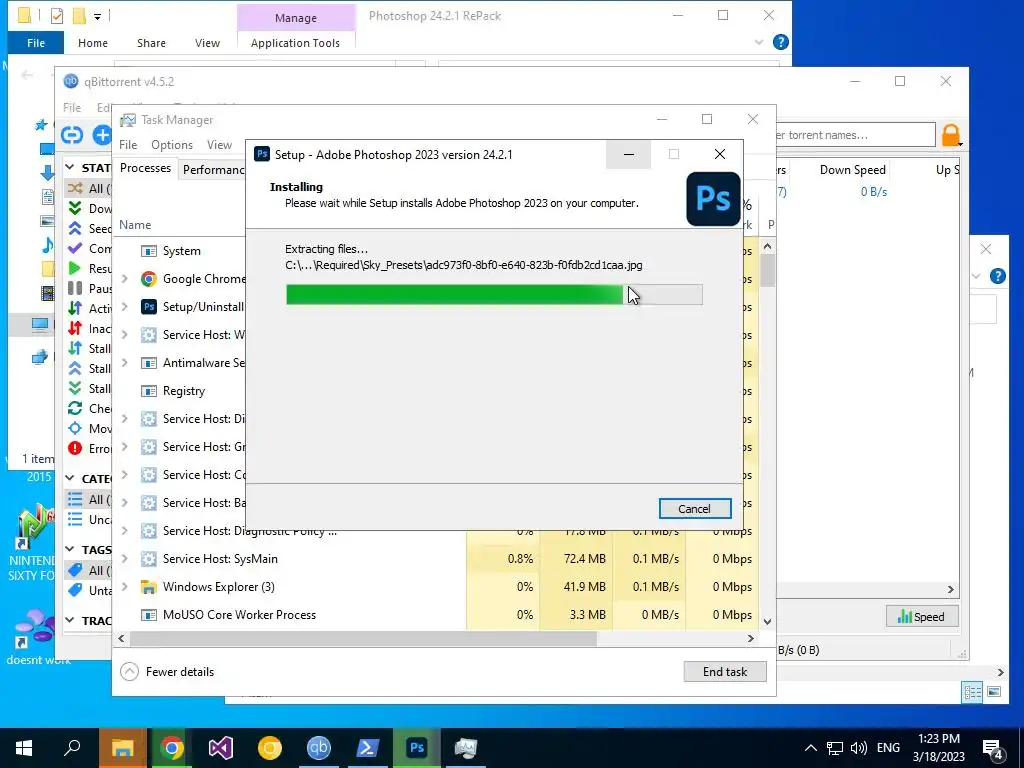Click the Task Manager taskbar icon
1024x768 pixels.
[x=466, y=748]
